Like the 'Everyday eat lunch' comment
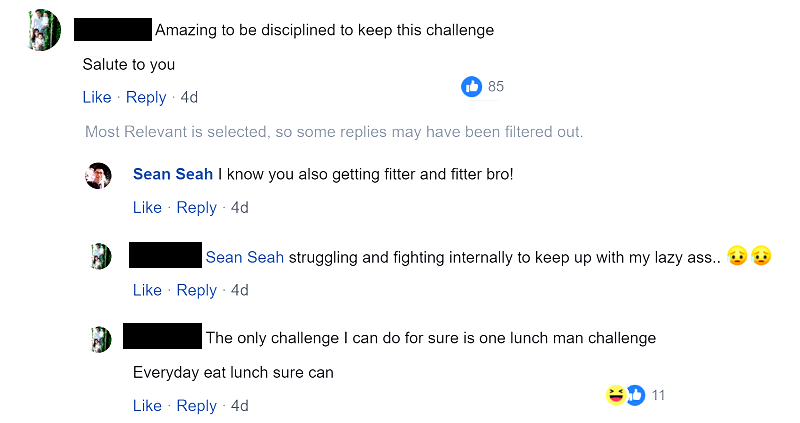 tap(147, 406)
